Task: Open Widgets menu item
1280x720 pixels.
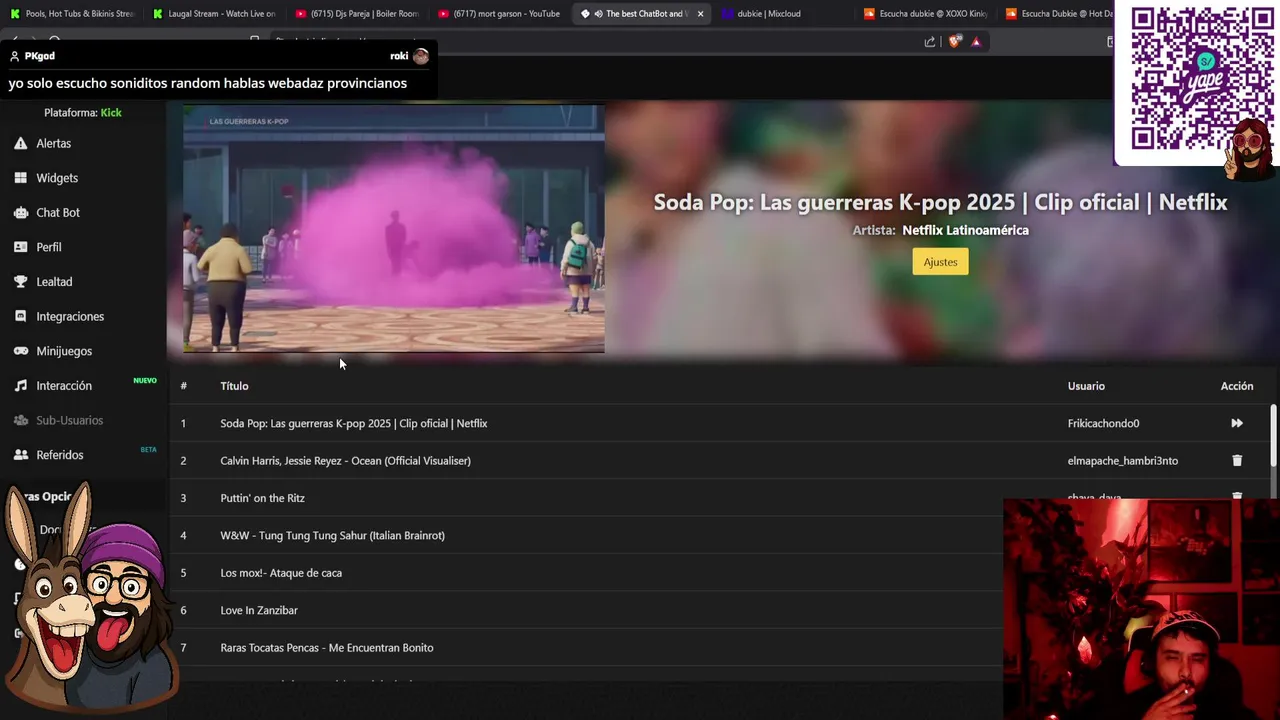Action: pos(57,178)
